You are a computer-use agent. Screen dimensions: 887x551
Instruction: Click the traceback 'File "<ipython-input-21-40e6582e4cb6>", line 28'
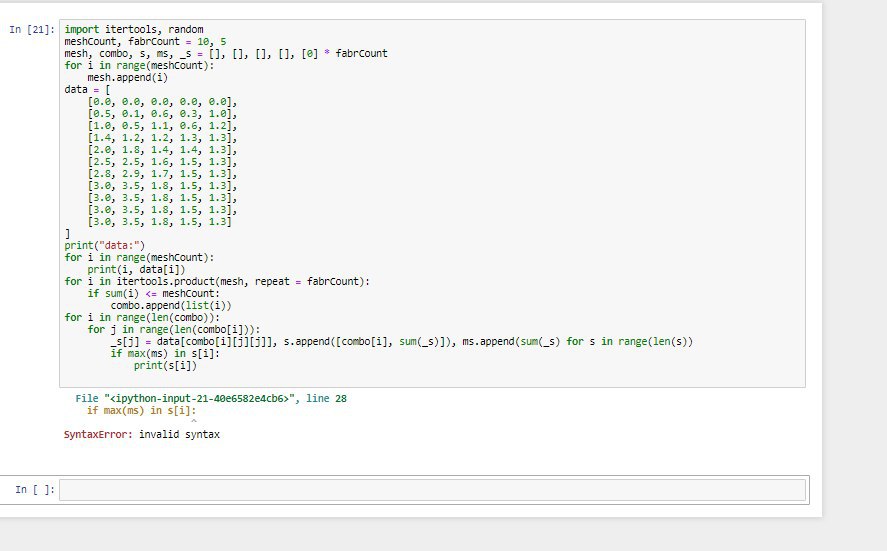[x=211, y=399]
